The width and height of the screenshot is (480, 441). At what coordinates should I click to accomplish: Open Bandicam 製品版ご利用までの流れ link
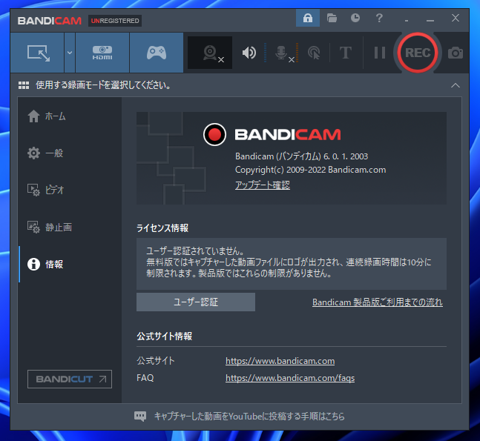pos(377,302)
